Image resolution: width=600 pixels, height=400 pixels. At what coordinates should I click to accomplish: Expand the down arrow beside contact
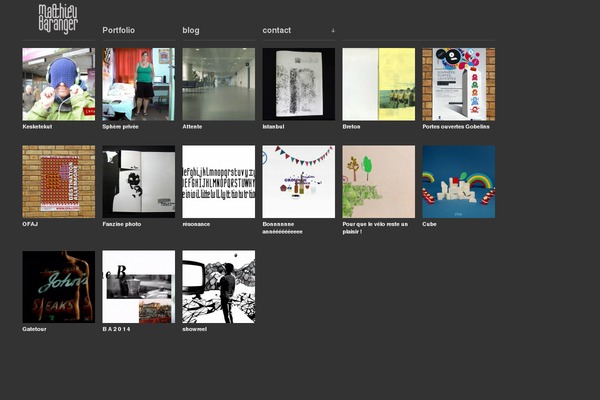[333, 30]
